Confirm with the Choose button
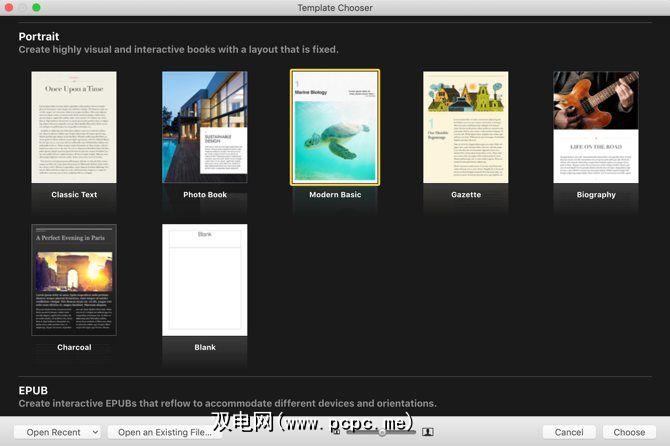 point(629,432)
